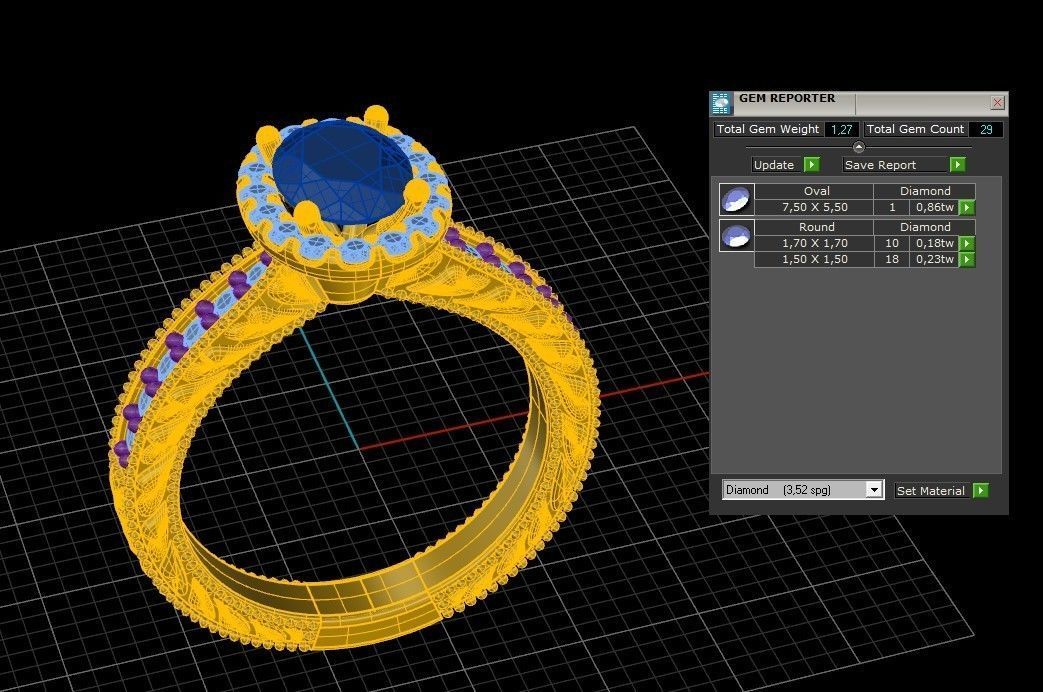Click the Total Gem Count label
The image size is (1043, 692).
click(x=915, y=129)
